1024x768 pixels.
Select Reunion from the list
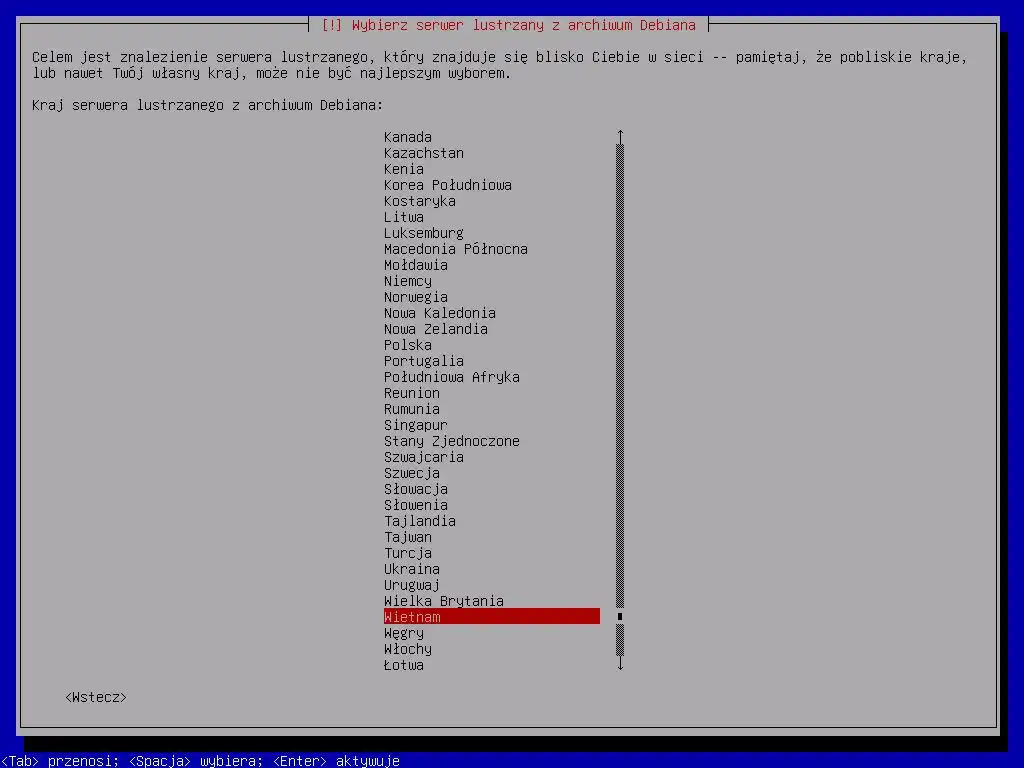pos(492,393)
